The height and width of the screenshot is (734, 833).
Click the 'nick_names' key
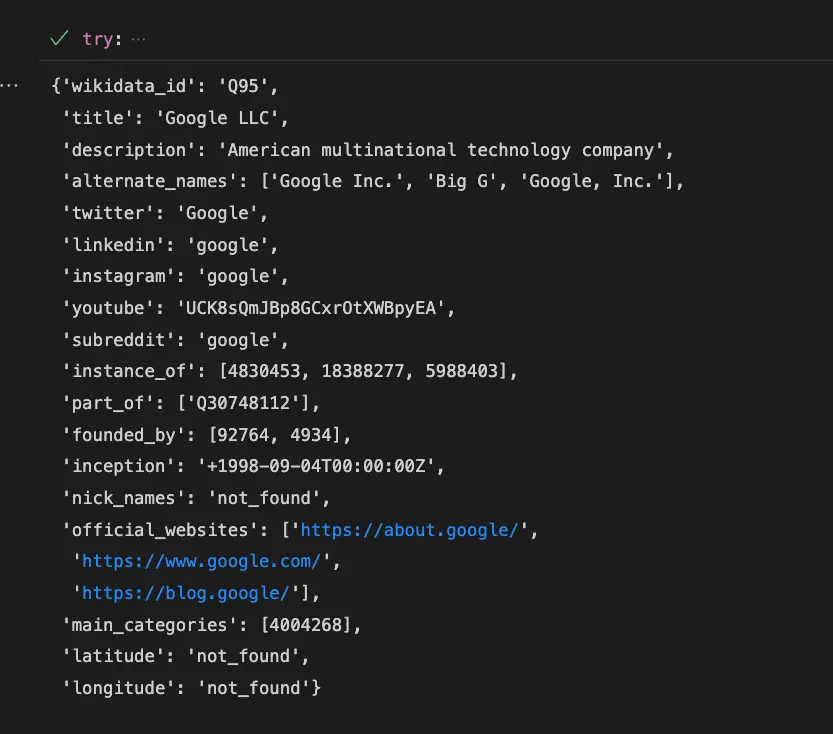coord(124,498)
